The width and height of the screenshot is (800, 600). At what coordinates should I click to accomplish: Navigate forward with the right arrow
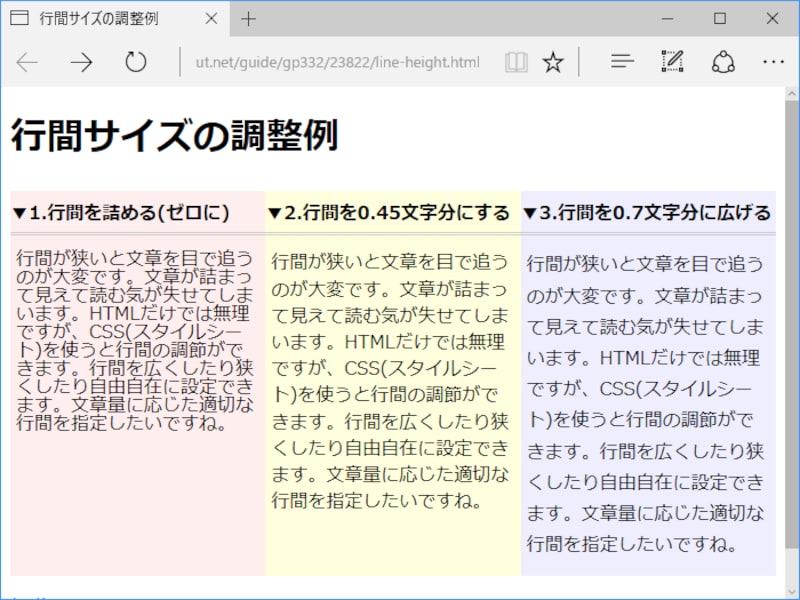(80, 61)
